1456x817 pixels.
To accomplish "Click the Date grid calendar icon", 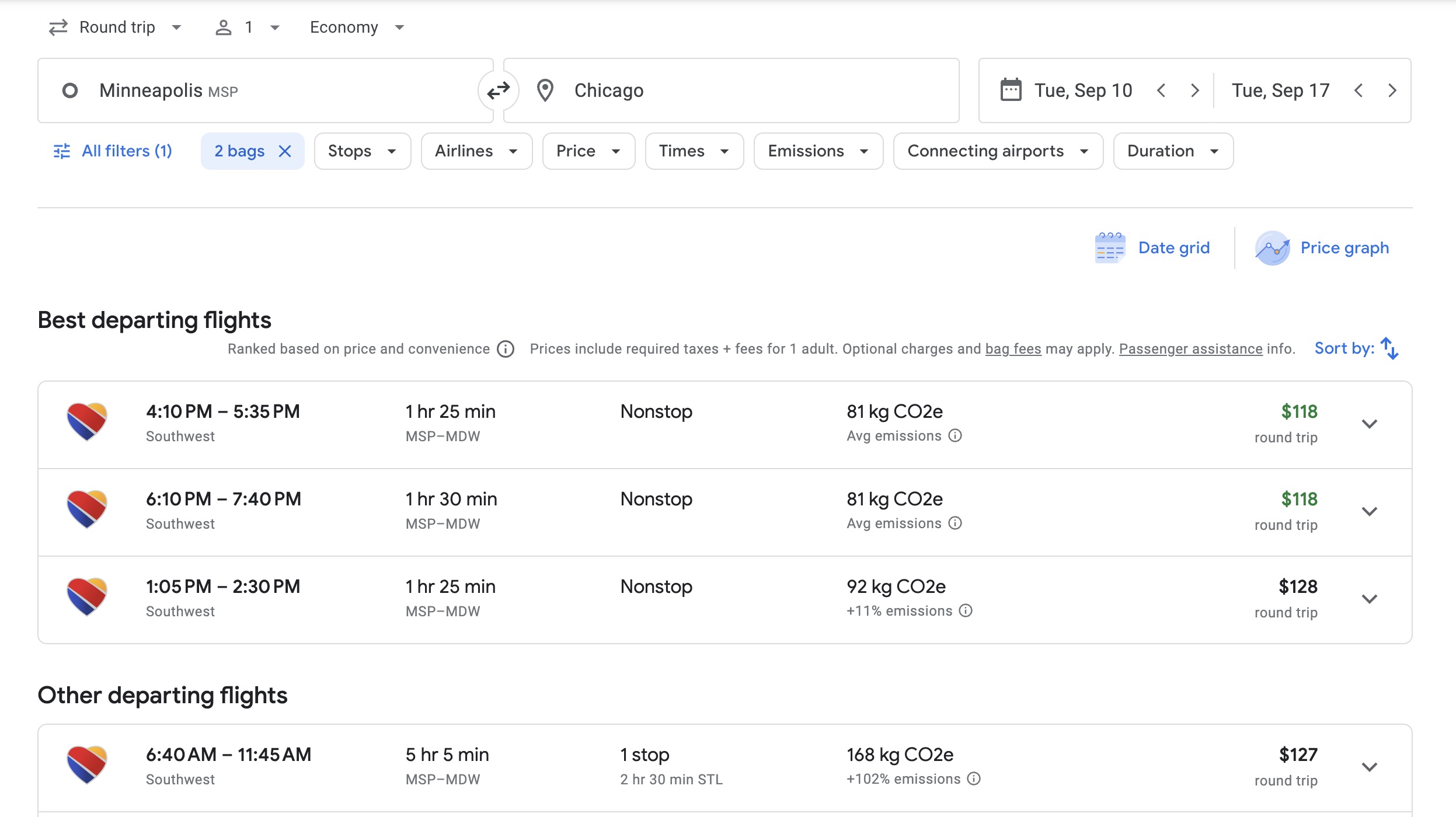I will (1110, 248).
